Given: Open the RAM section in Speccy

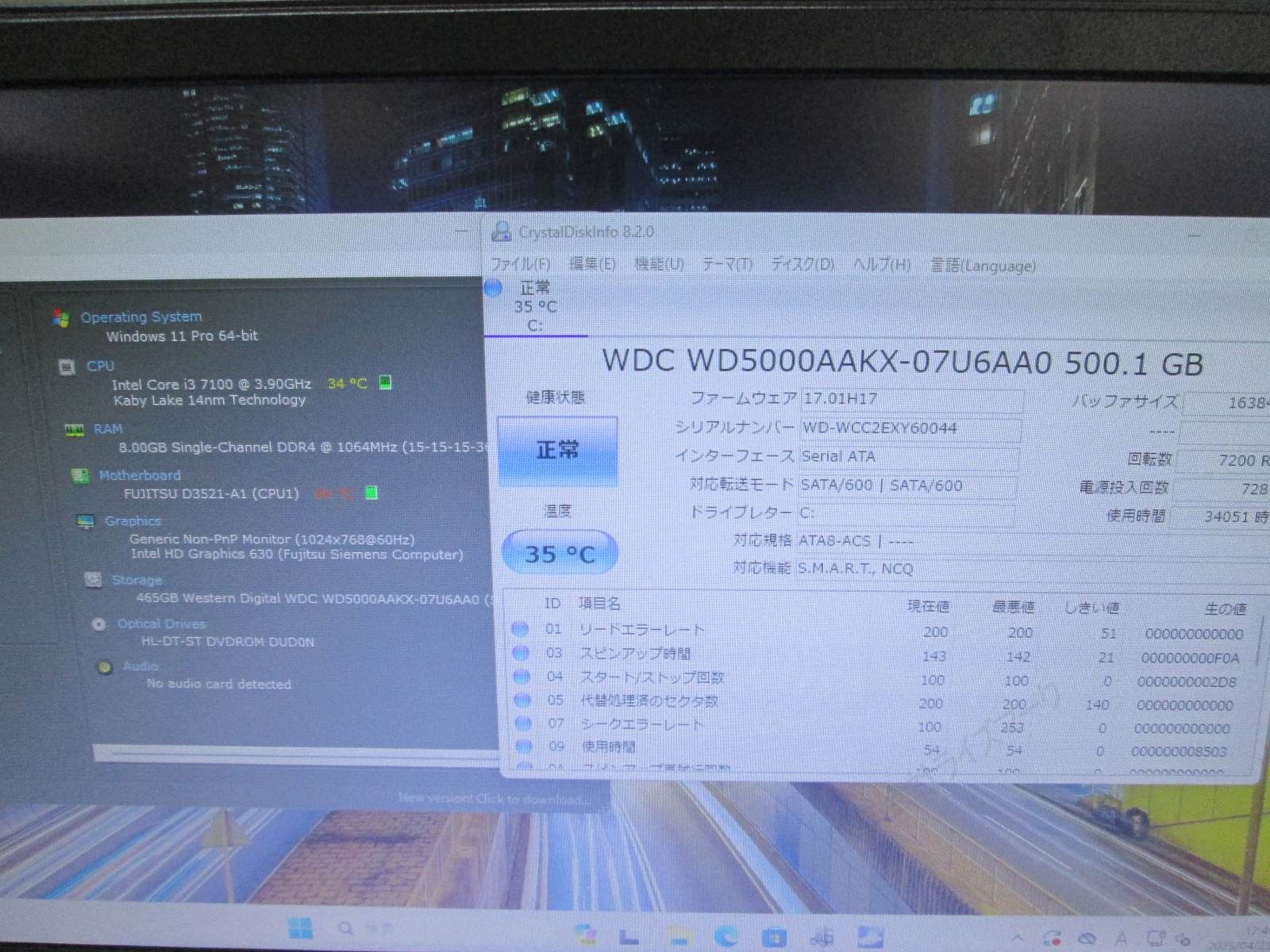Looking at the screenshot, I should [108, 429].
